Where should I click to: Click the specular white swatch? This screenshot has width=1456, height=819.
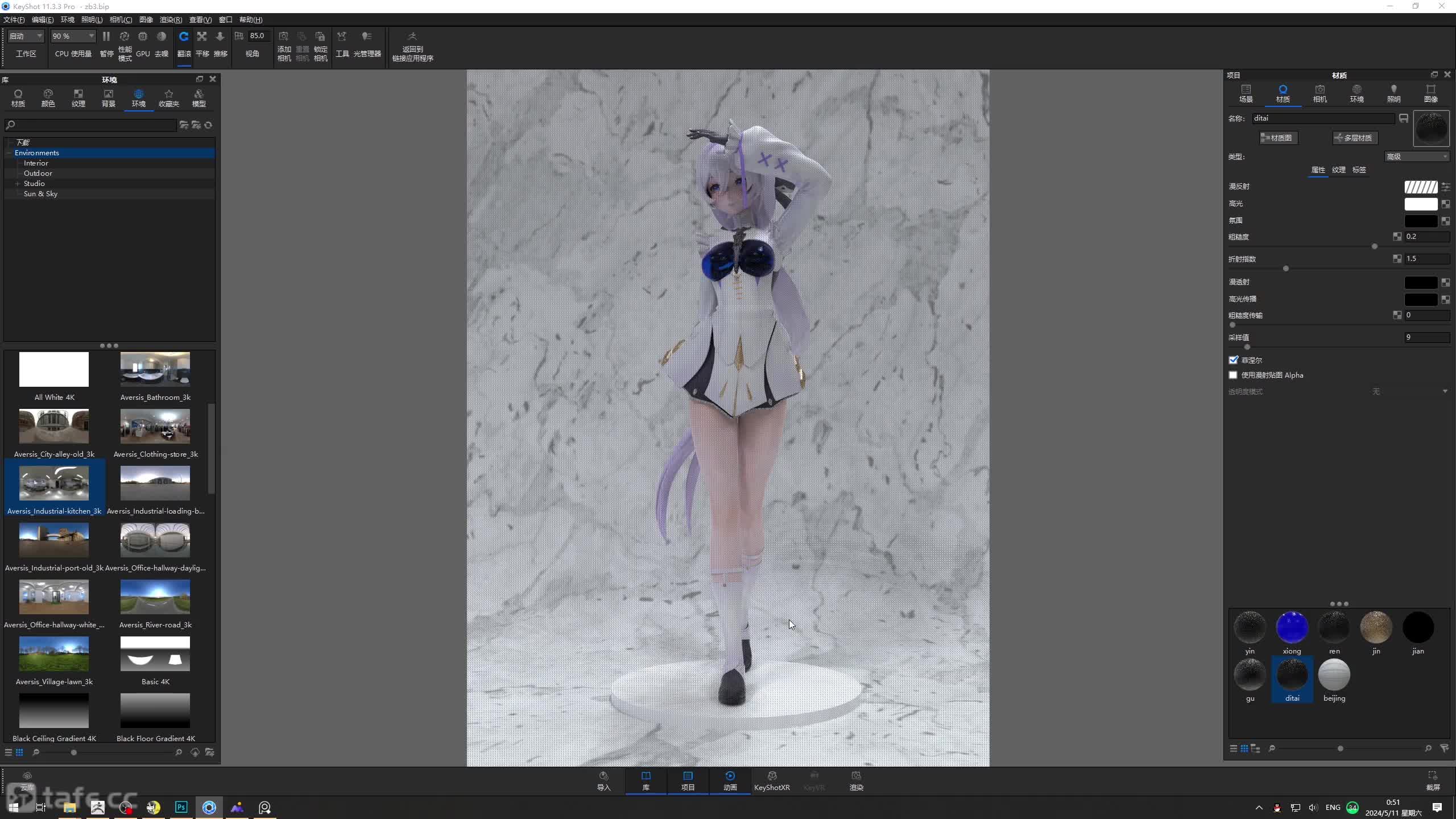1421,204
